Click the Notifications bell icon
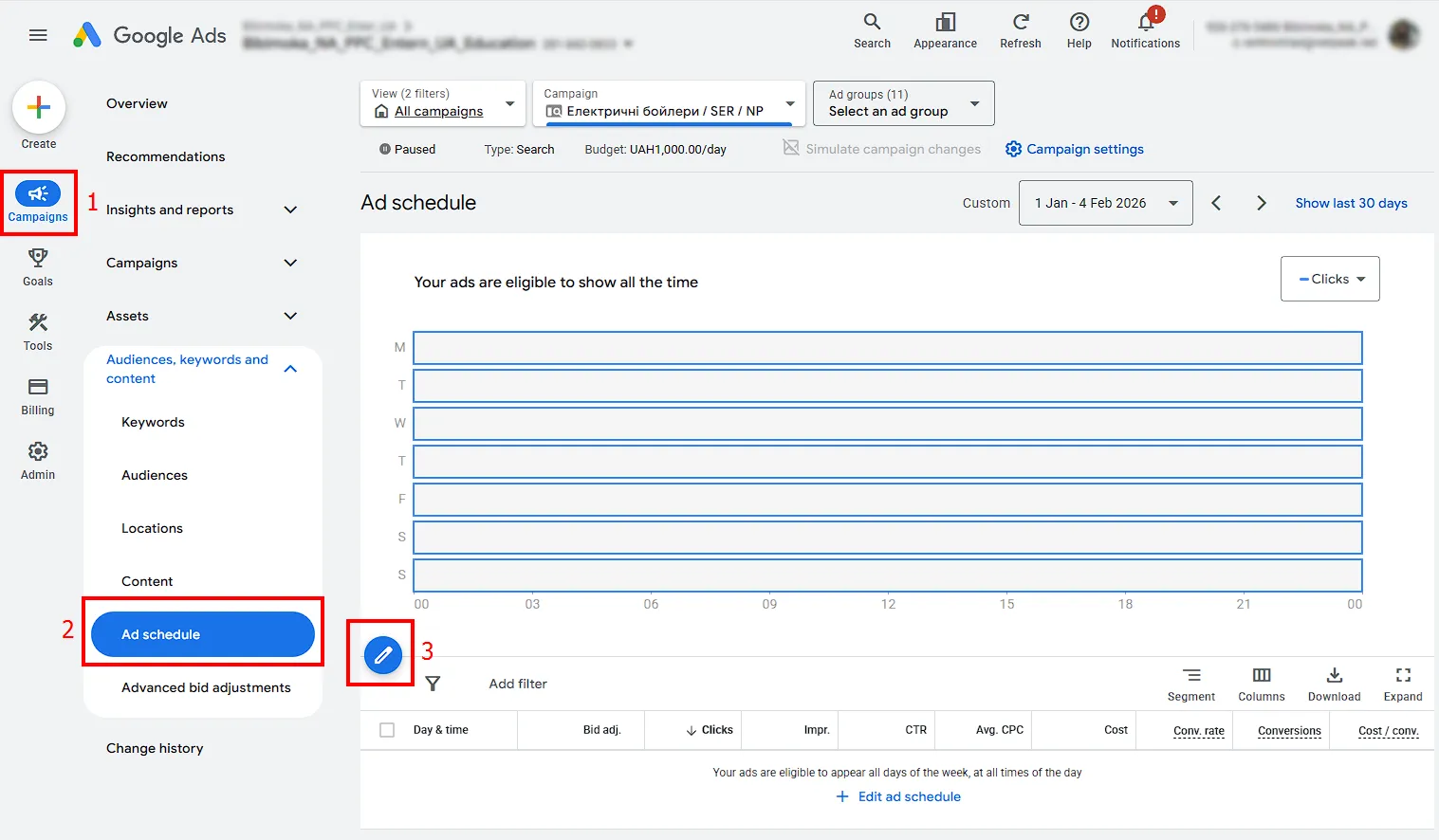Image resolution: width=1439 pixels, height=840 pixels. tap(1146, 23)
